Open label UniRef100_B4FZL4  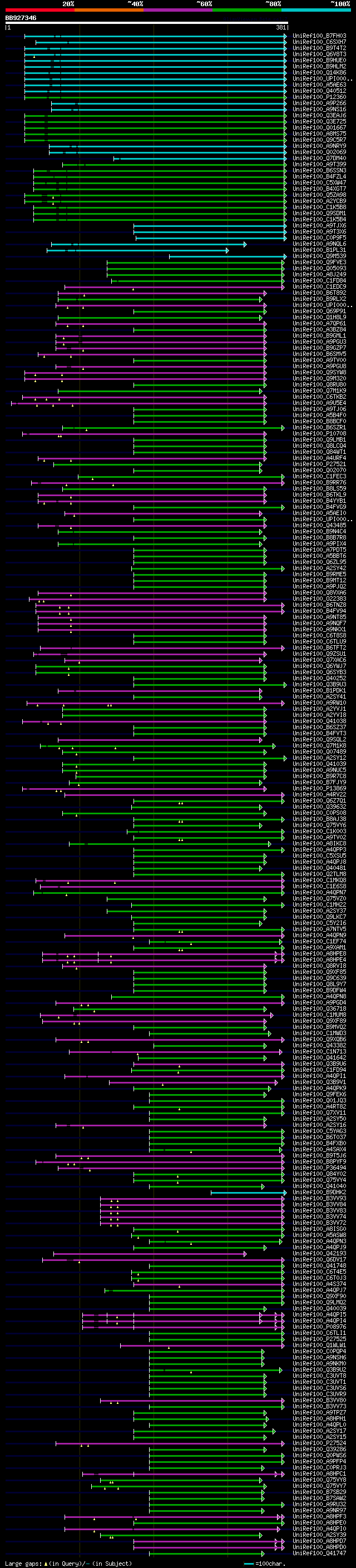coord(319,176)
